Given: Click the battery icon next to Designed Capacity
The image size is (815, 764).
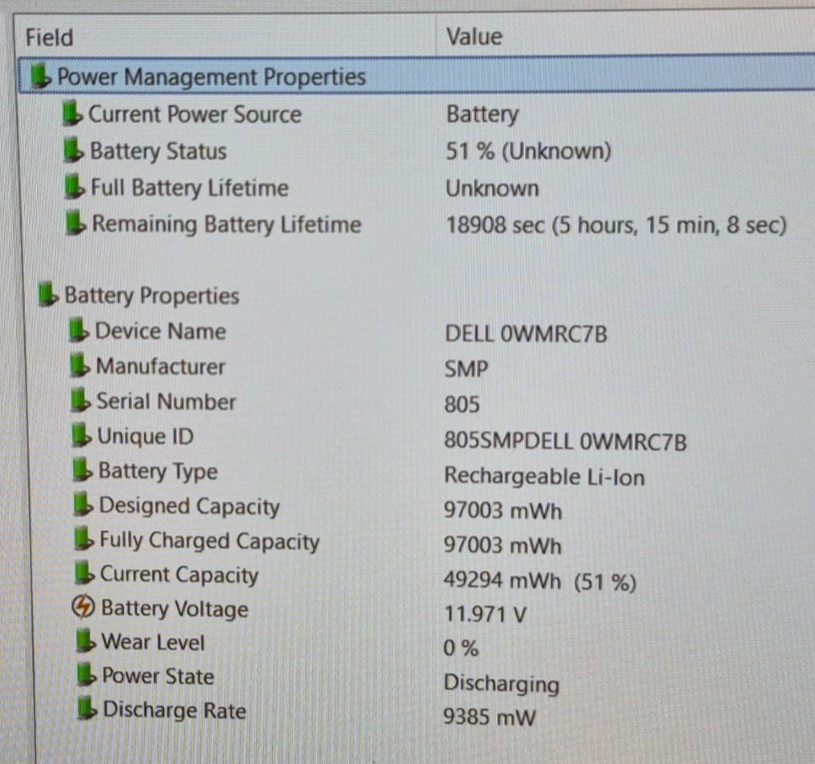Looking at the screenshot, I should click(x=83, y=504).
